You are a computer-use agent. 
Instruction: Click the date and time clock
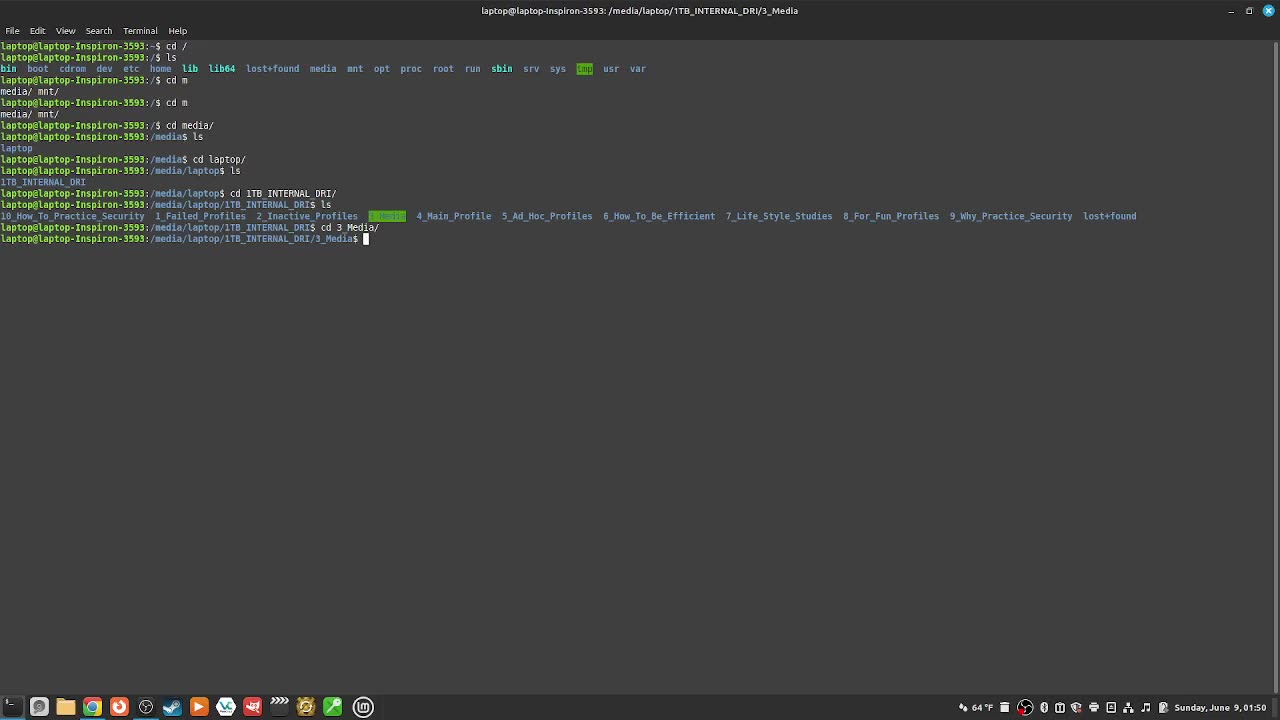(x=1220, y=708)
